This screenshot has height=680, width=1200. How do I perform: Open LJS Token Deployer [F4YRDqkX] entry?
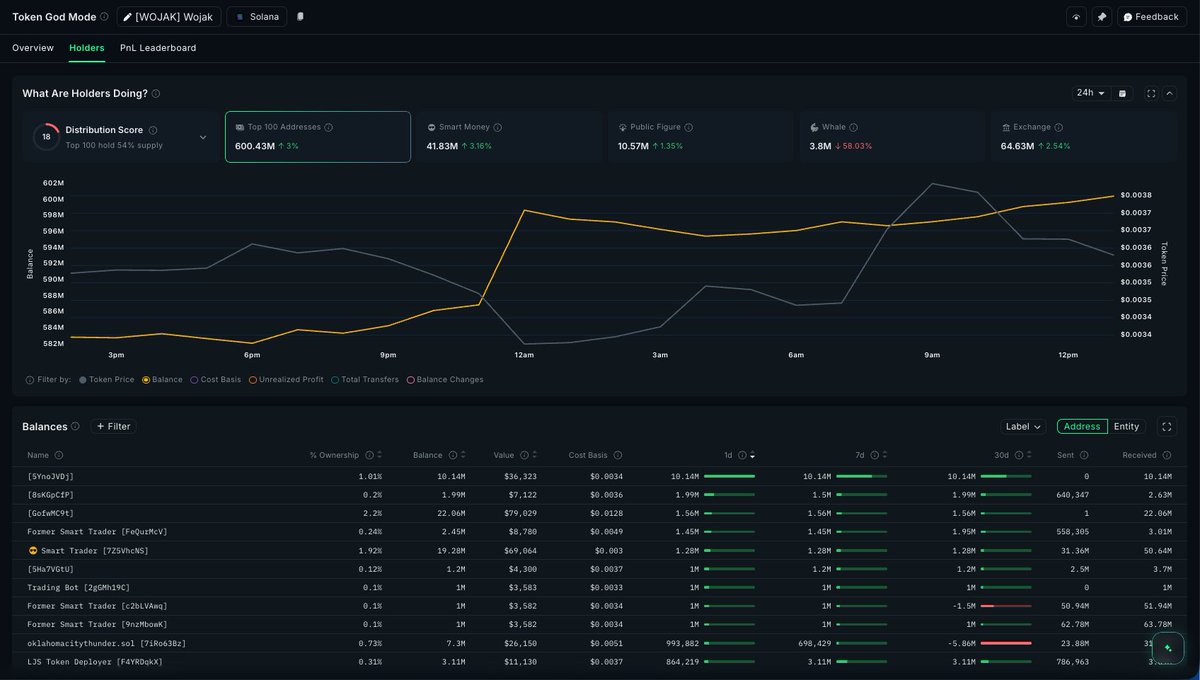(x=95, y=662)
